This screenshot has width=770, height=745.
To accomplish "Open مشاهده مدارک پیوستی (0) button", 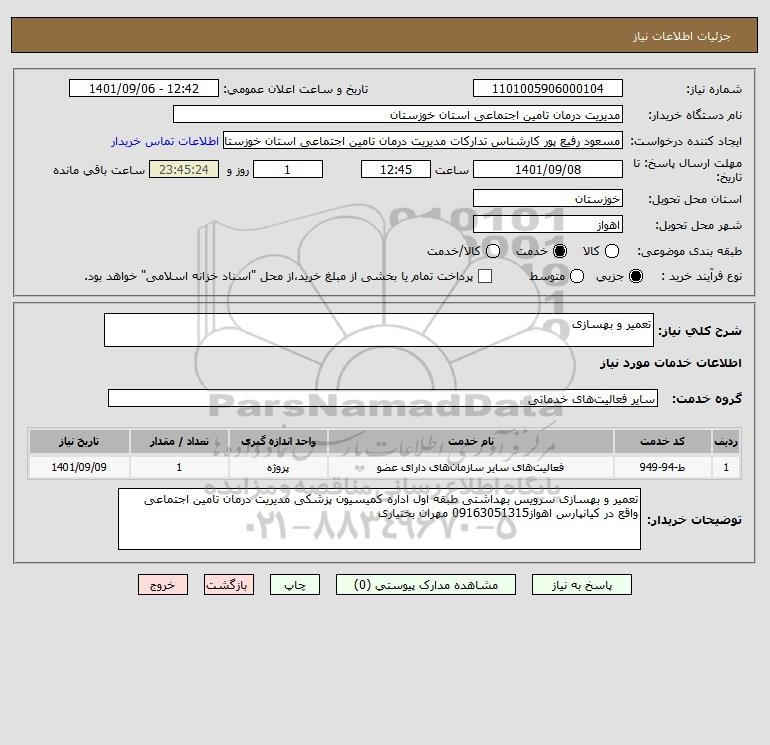I will [x=426, y=585].
